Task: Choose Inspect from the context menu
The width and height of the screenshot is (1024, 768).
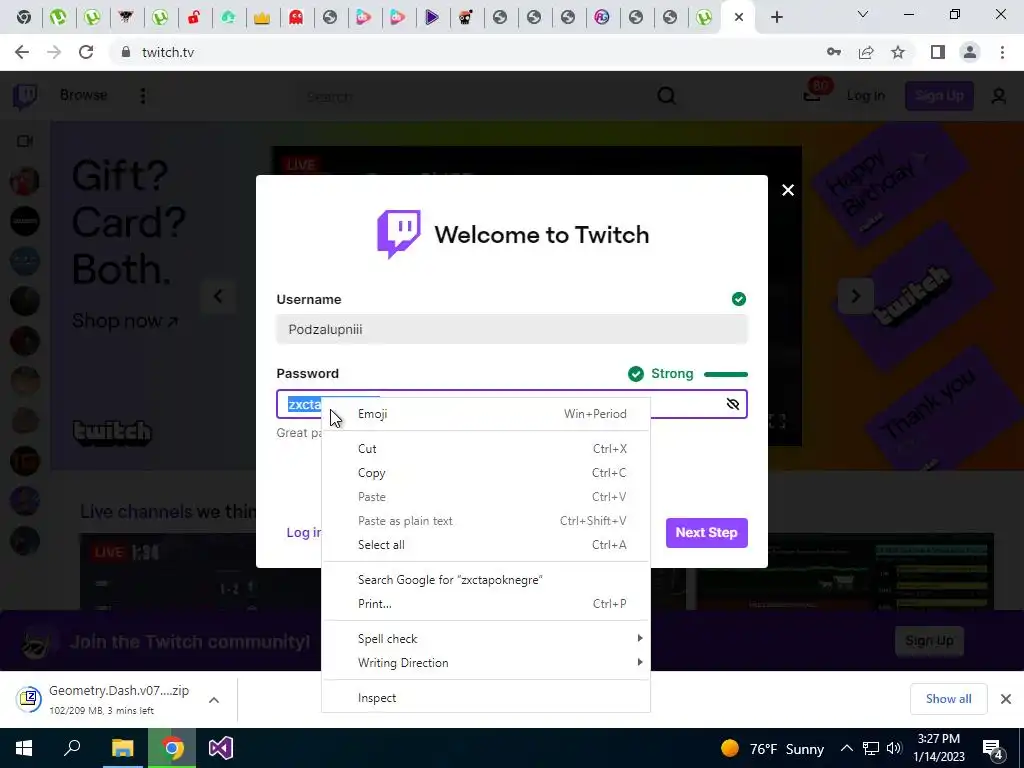Action: coord(486,697)
